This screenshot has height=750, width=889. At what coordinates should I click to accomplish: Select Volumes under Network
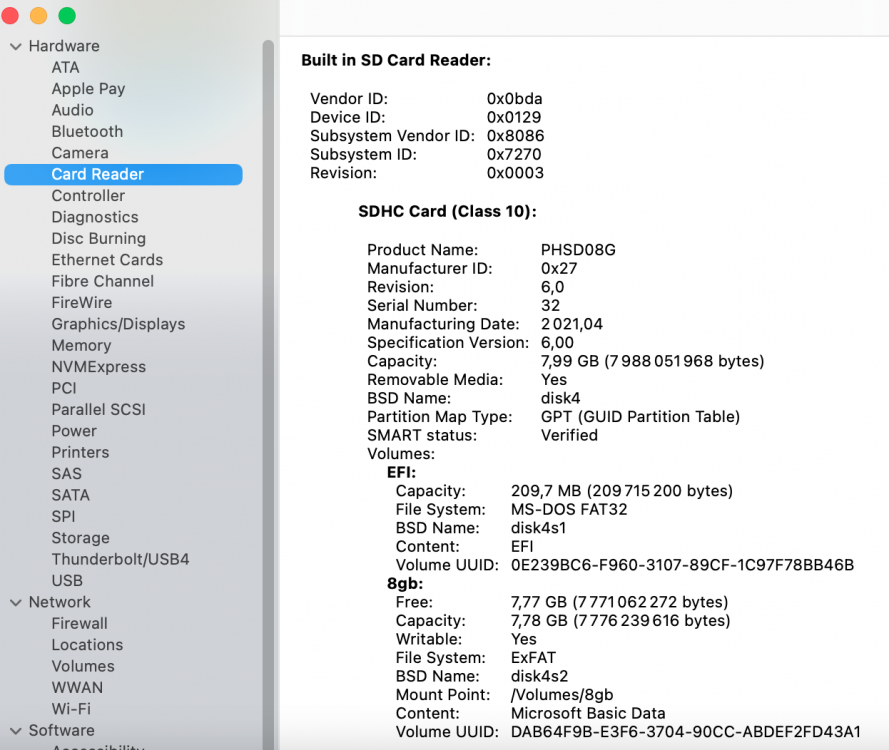[x=83, y=666]
